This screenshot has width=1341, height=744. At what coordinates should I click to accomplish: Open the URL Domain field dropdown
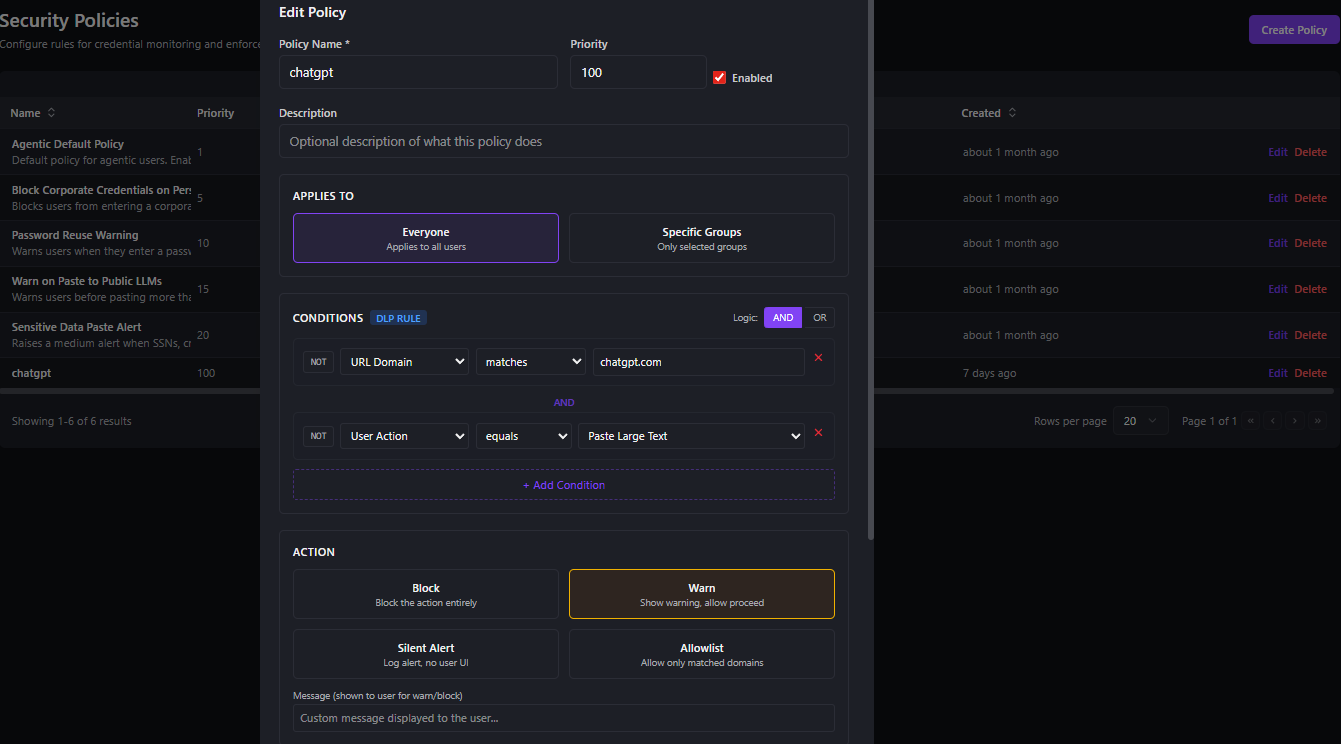(404, 362)
